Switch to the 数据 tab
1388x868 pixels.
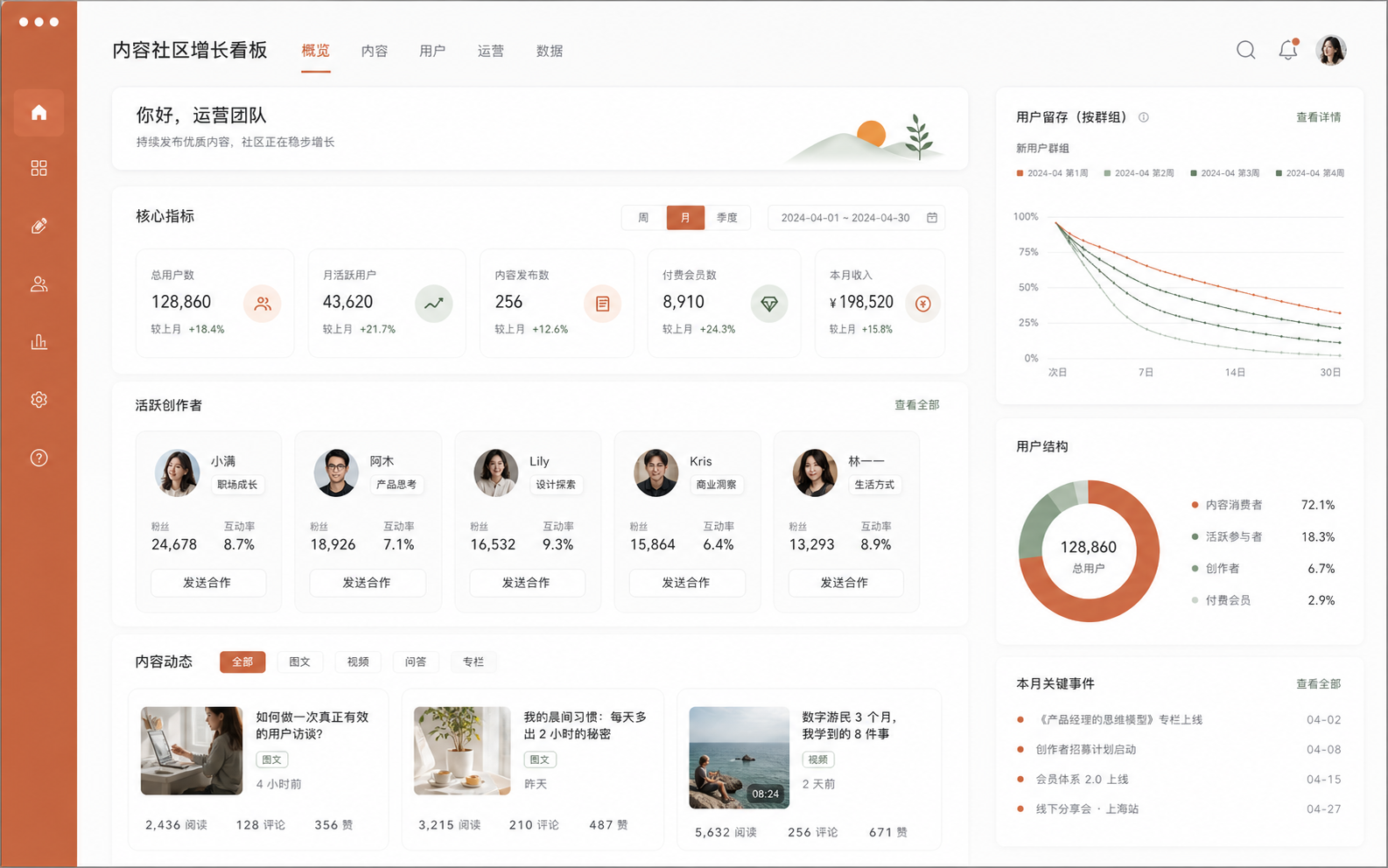point(550,51)
